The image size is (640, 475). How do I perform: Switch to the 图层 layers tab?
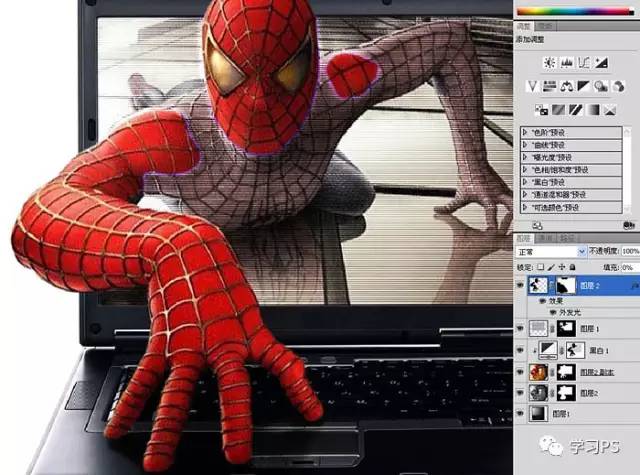coord(524,239)
